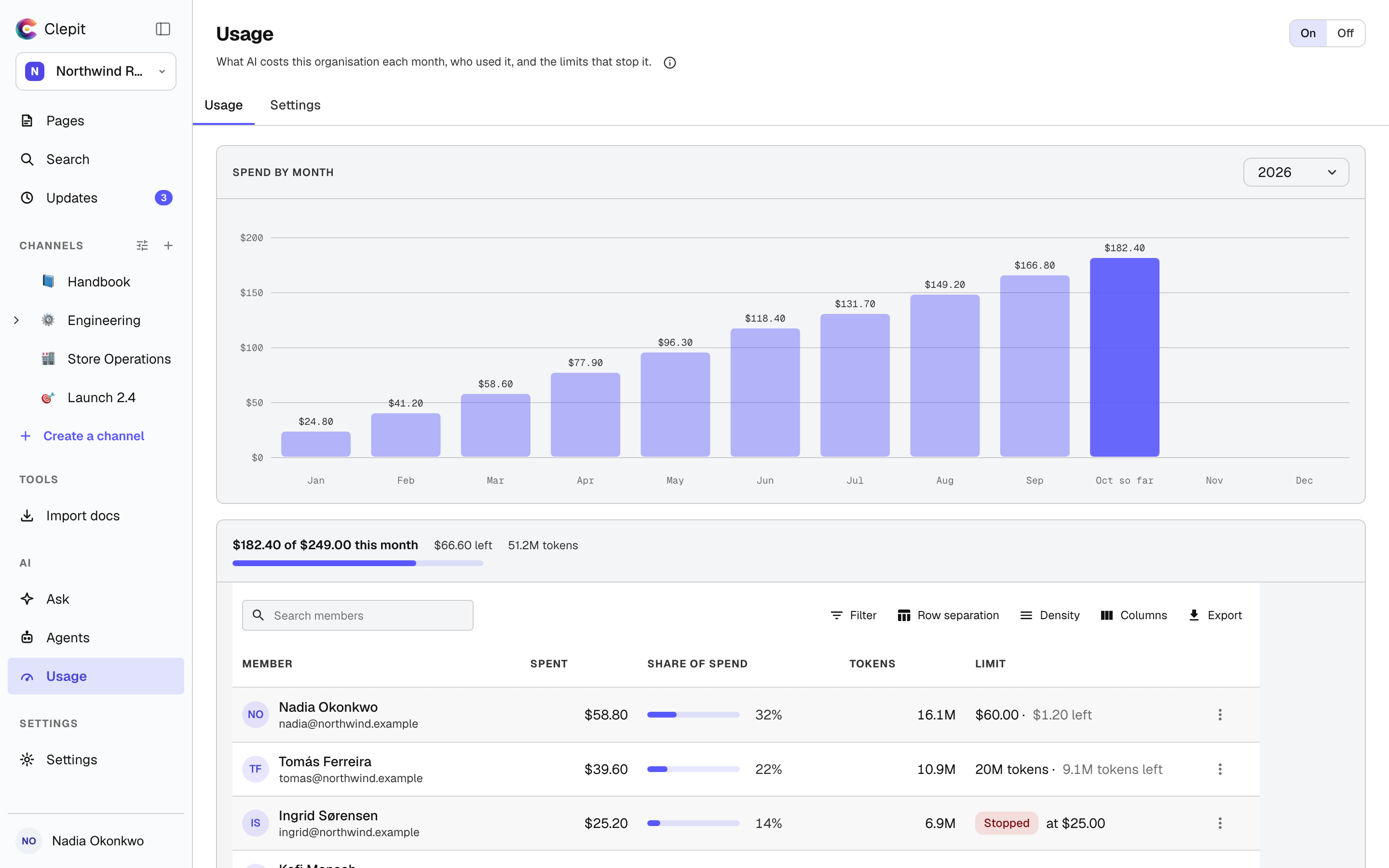Click the Stopped status badge
This screenshot has height=868, width=1389.
tap(1006, 823)
